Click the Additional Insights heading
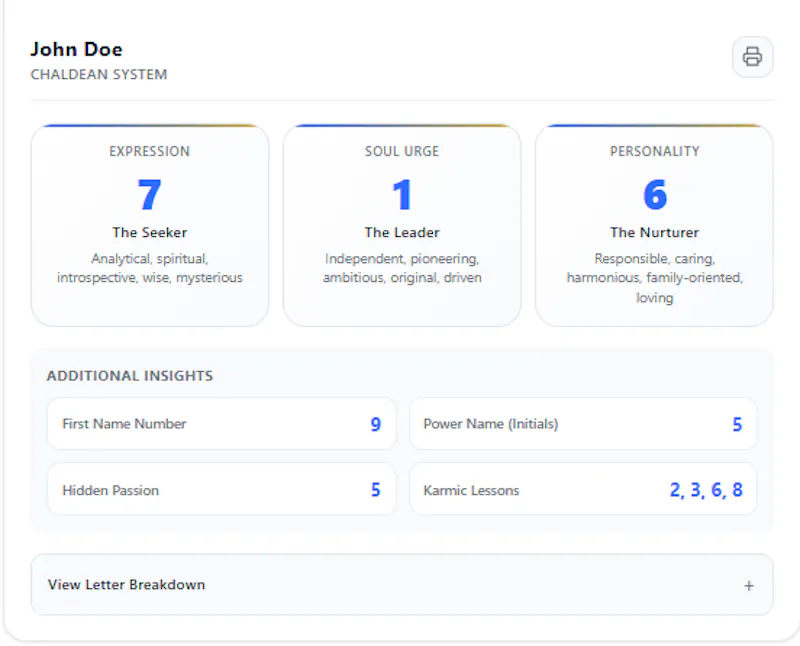The height and width of the screenshot is (646, 800). pos(130,376)
